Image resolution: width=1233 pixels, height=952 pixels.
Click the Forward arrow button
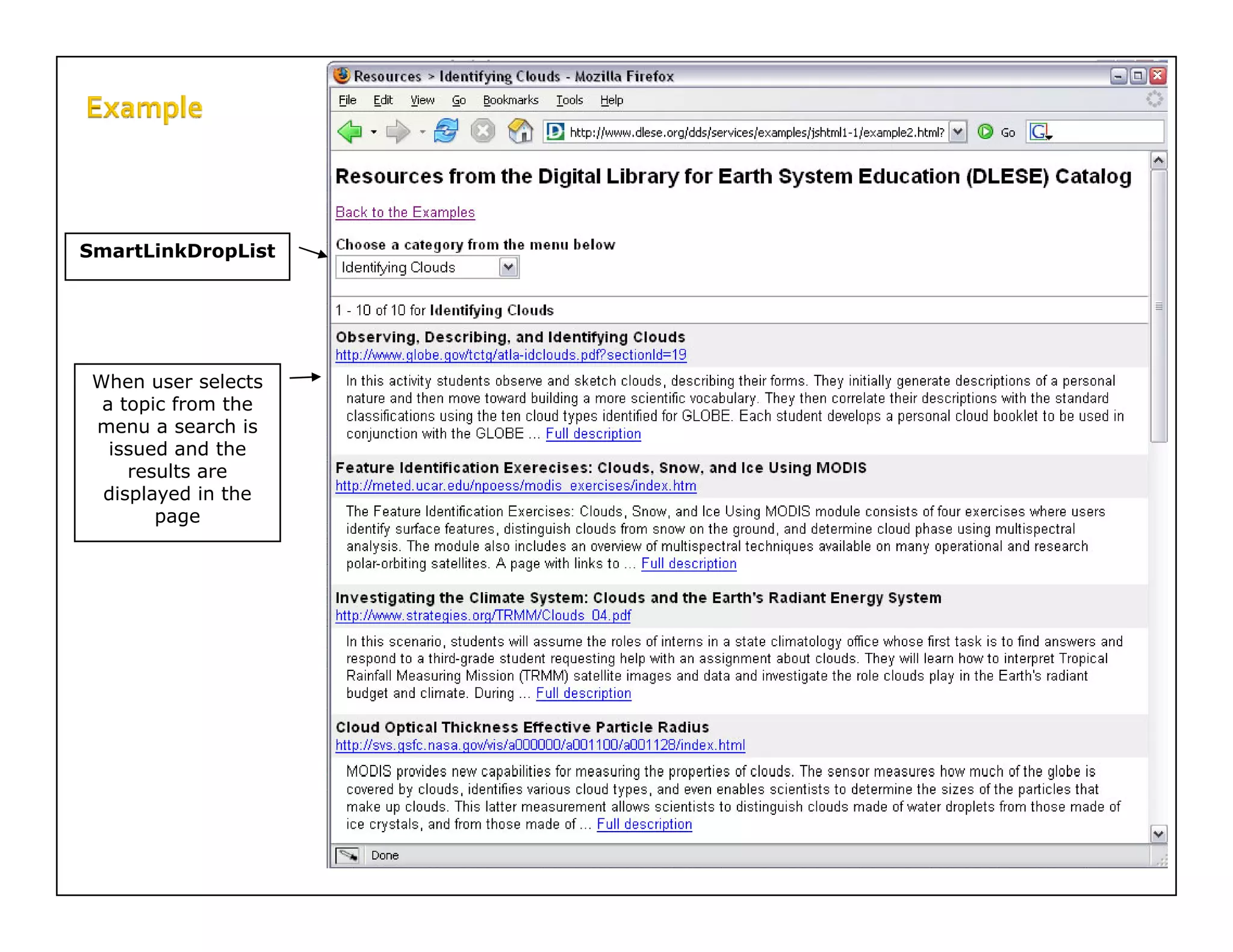(397, 131)
